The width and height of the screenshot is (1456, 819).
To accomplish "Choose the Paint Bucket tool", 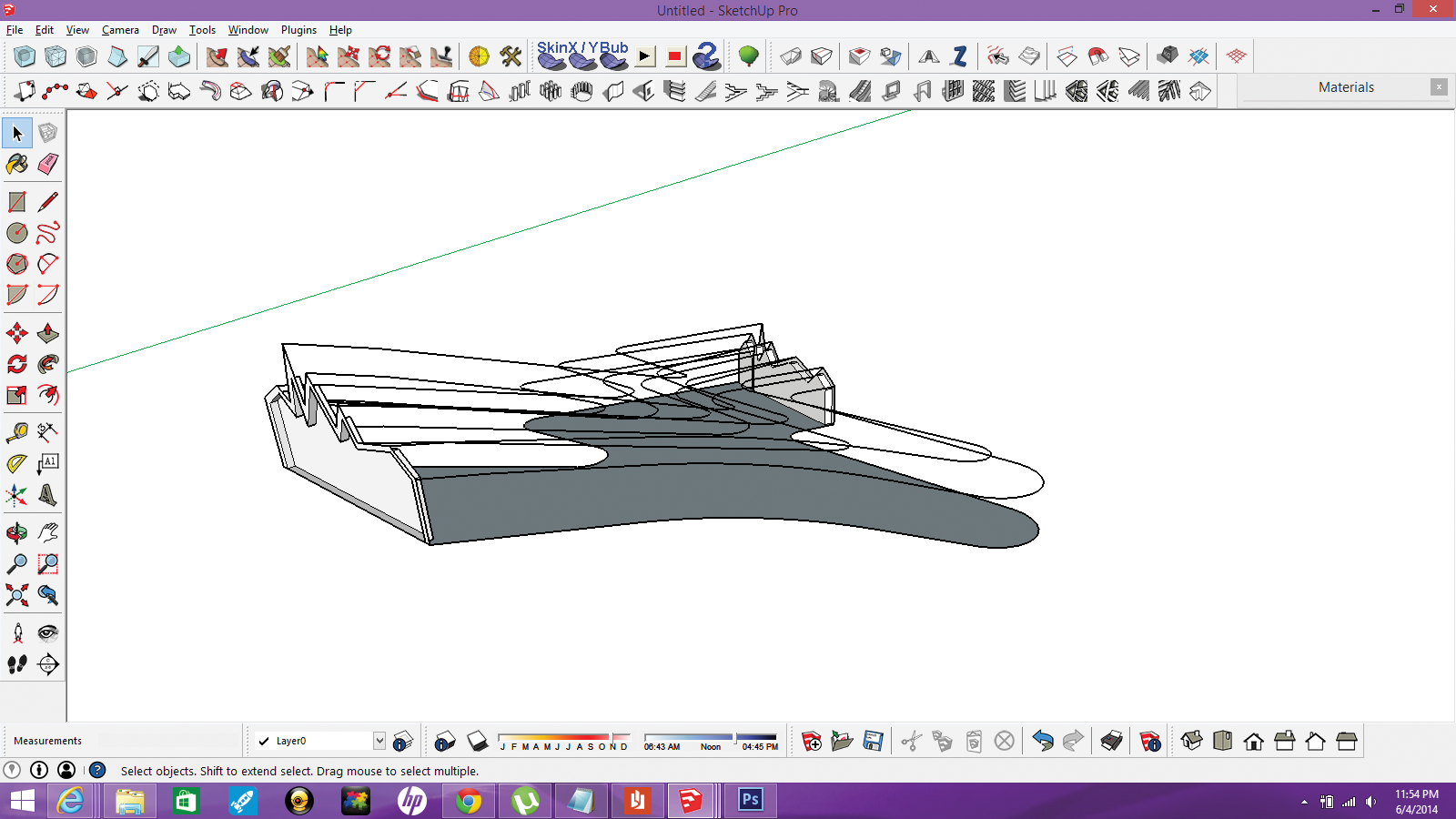I will pos(17,164).
